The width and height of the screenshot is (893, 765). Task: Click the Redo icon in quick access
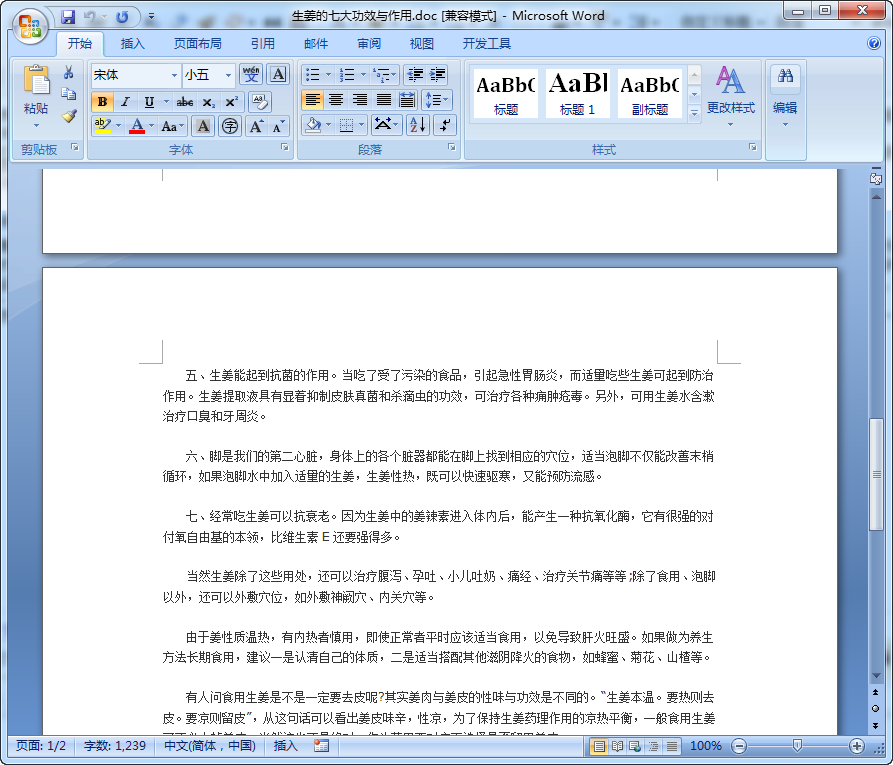122,17
